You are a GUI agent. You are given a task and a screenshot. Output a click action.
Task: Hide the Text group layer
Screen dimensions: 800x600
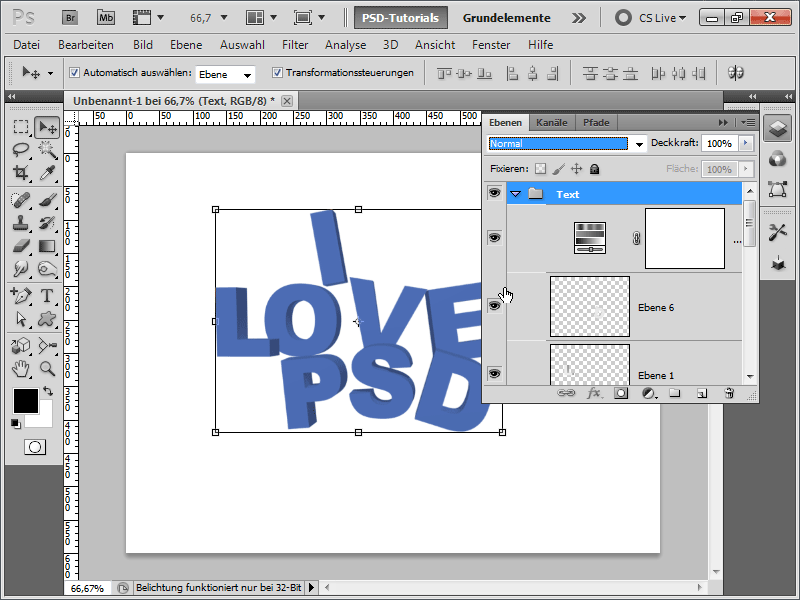[494, 193]
